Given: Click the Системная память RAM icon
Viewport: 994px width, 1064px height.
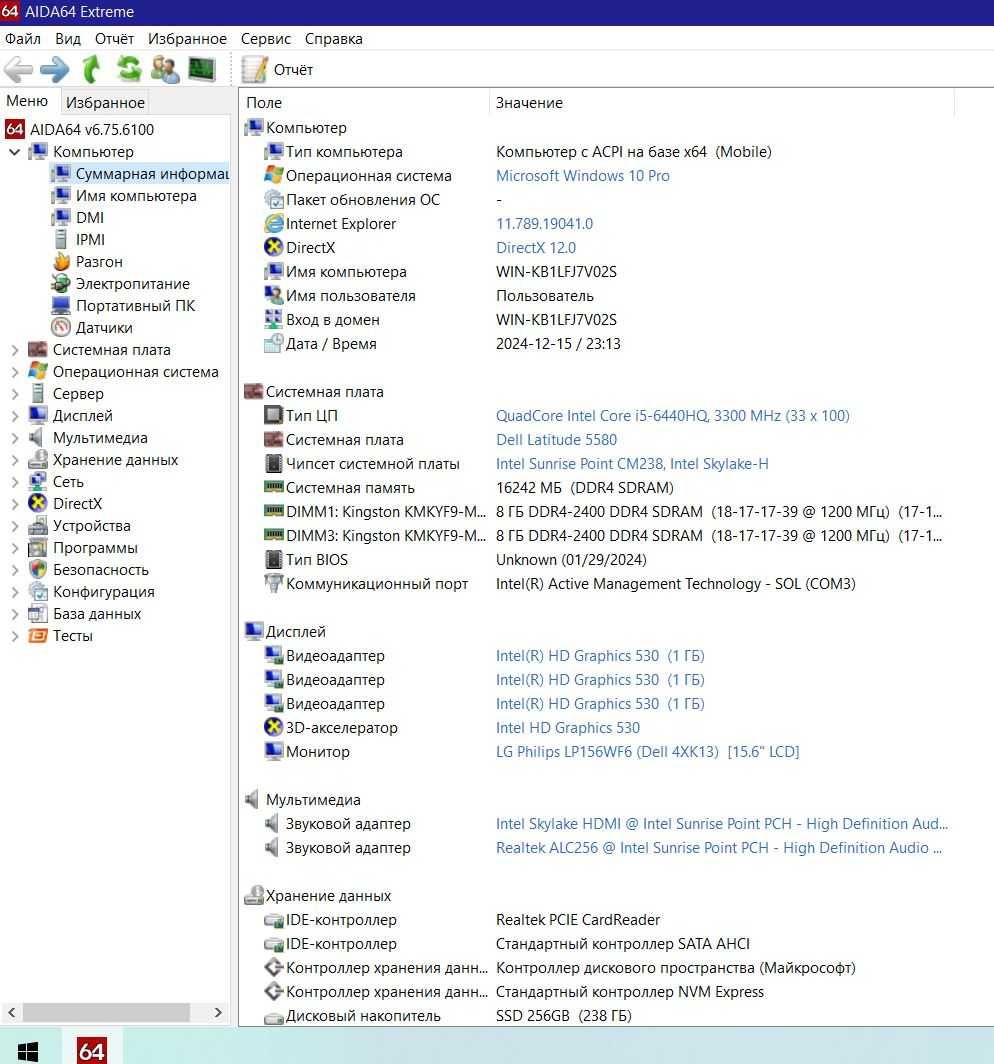Looking at the screenshot, I should point(273,487).
